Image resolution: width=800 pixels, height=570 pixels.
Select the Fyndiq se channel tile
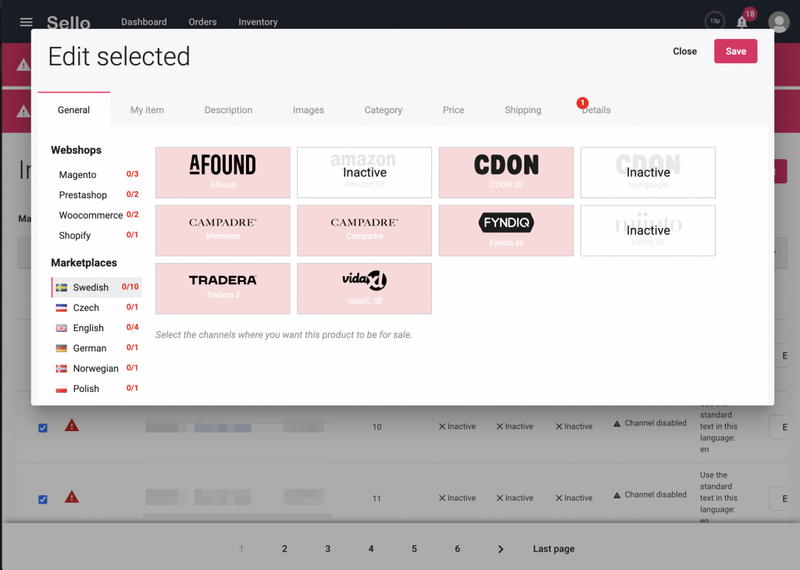tap(506, 231)
